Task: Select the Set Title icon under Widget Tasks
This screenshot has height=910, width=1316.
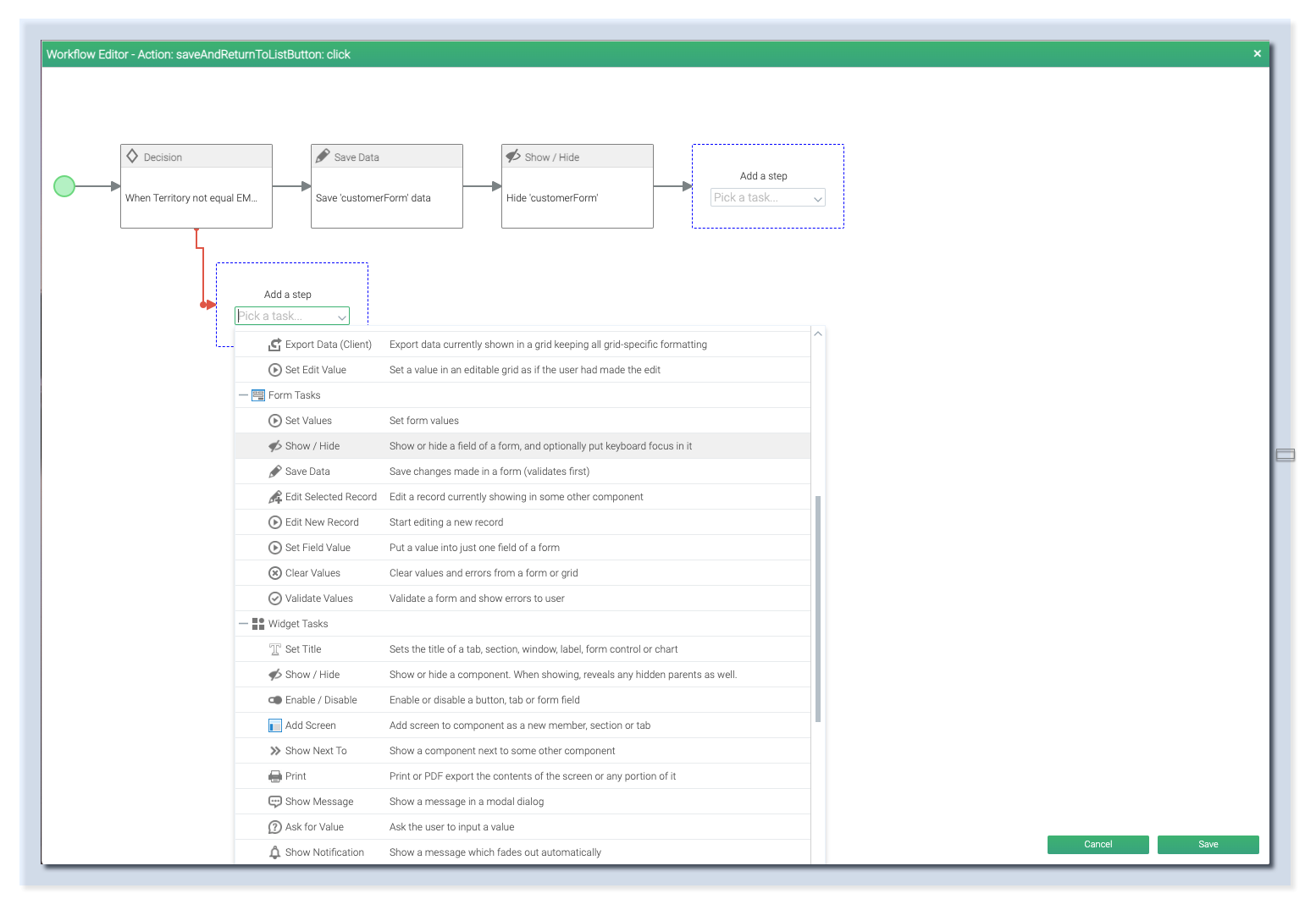Action: (274, 648)
